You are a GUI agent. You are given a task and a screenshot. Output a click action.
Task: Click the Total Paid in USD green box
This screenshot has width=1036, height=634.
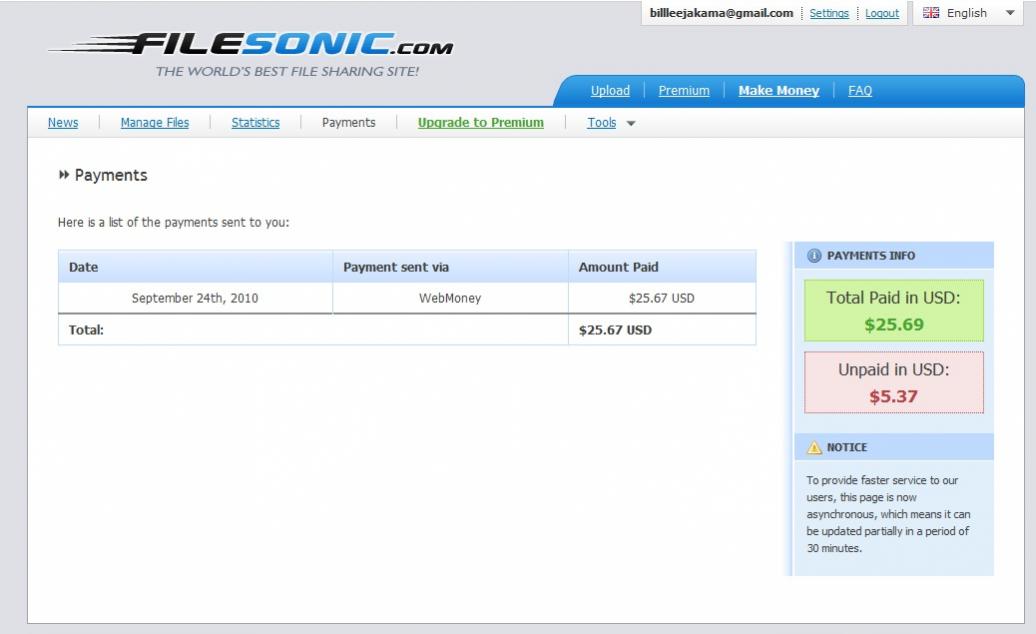893,310
